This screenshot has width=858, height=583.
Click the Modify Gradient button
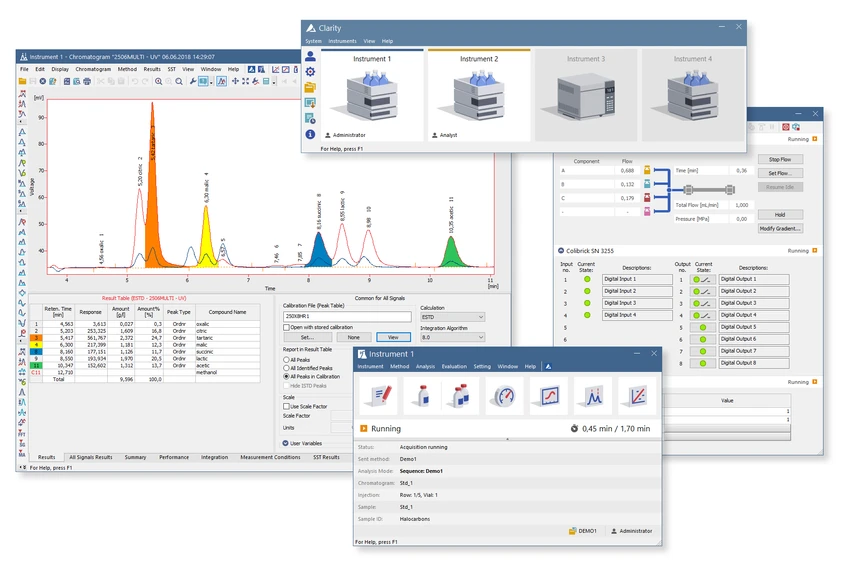click(x=780, y=226)
